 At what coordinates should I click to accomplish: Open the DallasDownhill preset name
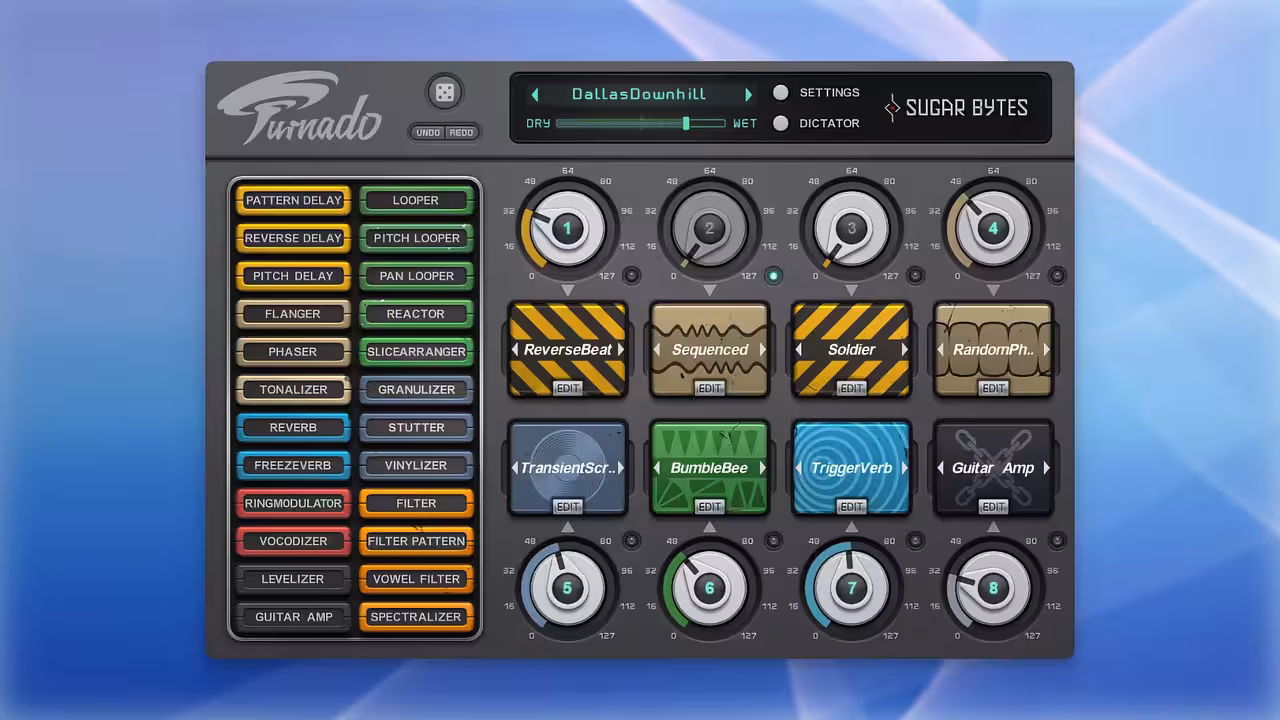click(639, 94)
